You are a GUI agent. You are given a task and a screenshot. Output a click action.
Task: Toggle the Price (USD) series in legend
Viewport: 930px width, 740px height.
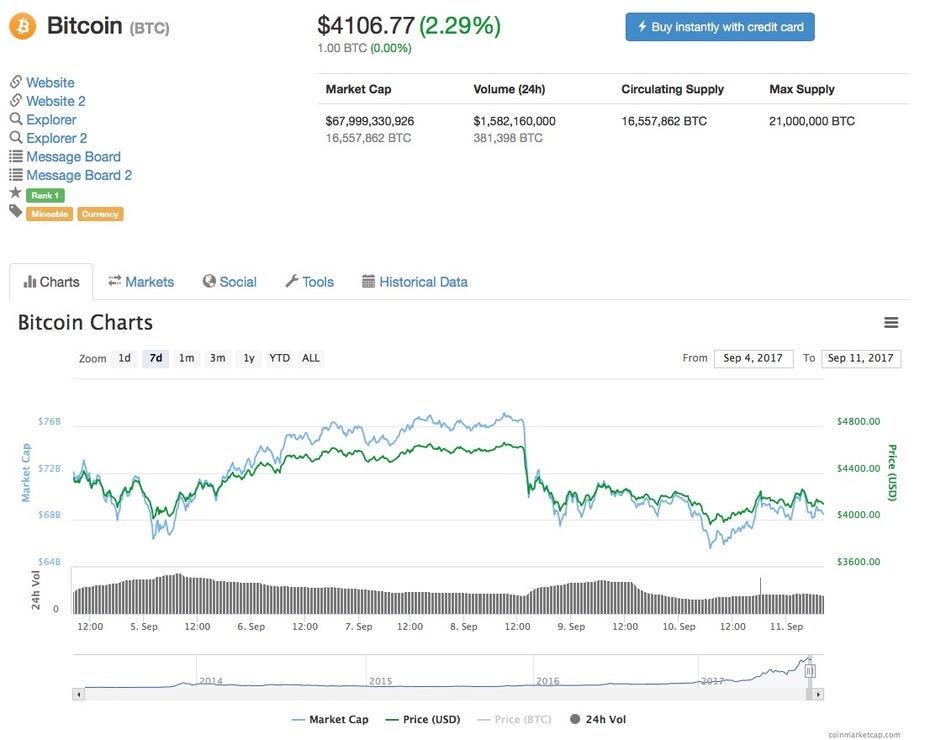[423, 719]
